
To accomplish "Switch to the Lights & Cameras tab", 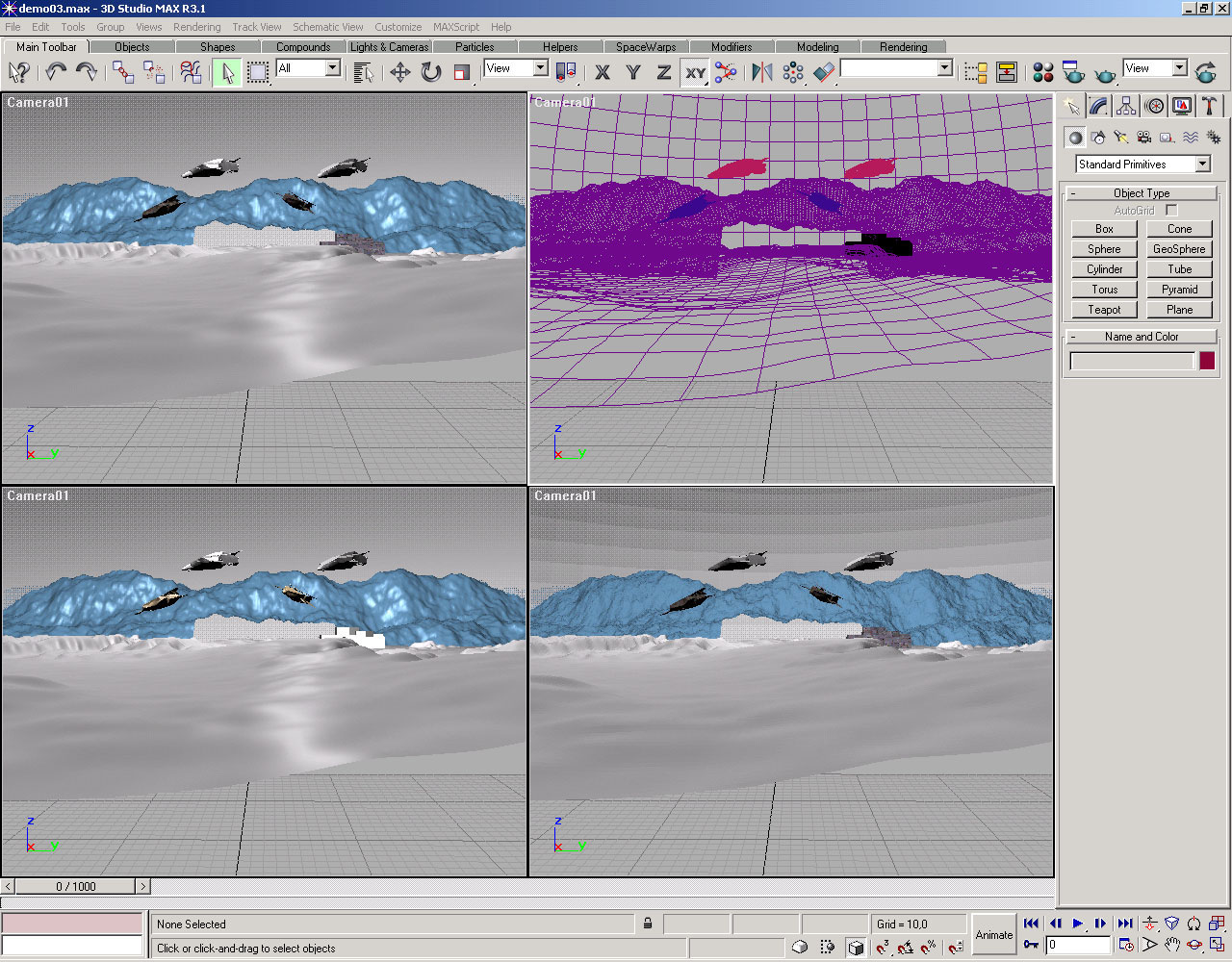I will click(389, 46).
